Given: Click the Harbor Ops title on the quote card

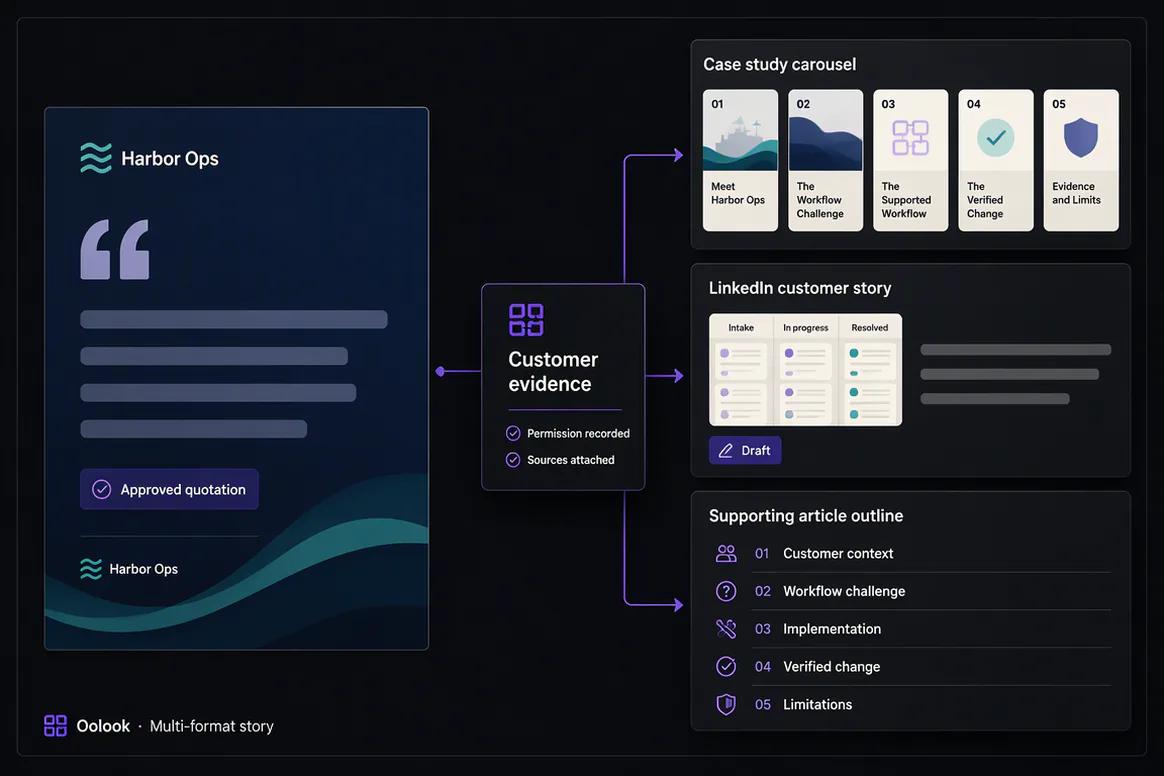Looking at the screenshot, I should 170,158.
